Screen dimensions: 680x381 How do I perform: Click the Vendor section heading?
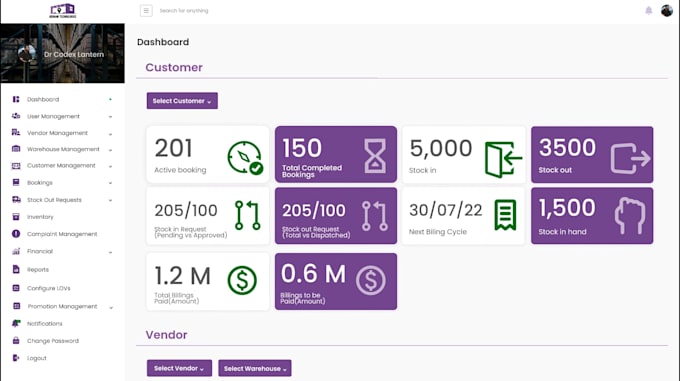pyautogui.click(x=167, y=335)
